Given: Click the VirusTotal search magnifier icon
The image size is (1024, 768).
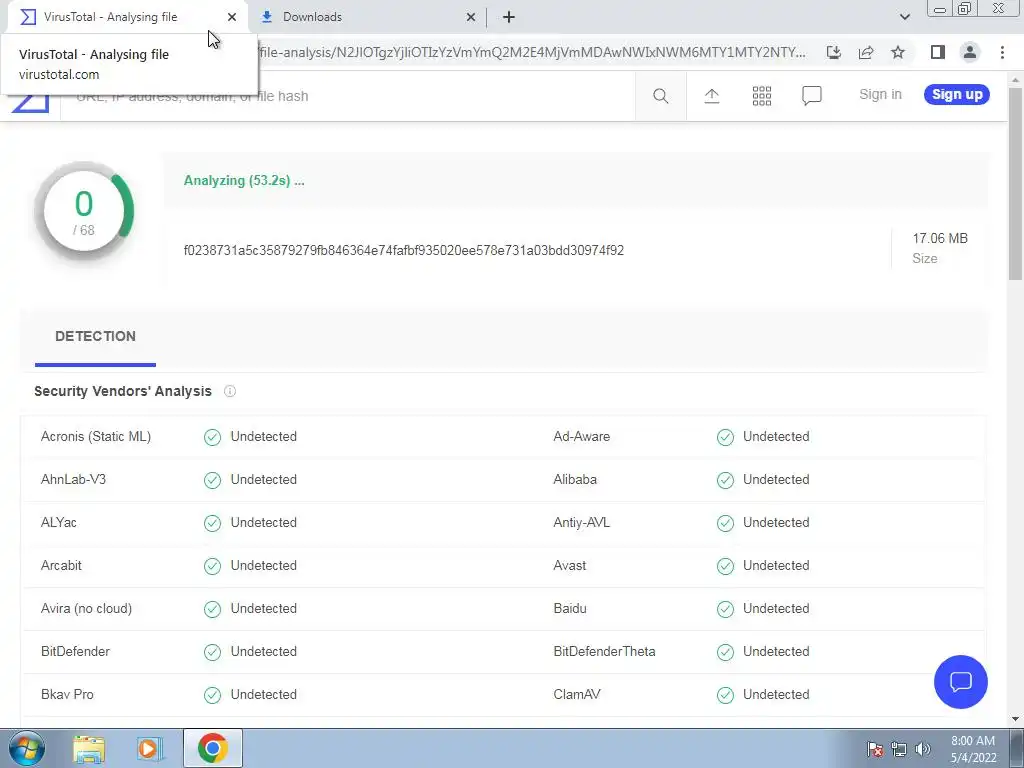Looking at the screenshot, I should 660,96.
